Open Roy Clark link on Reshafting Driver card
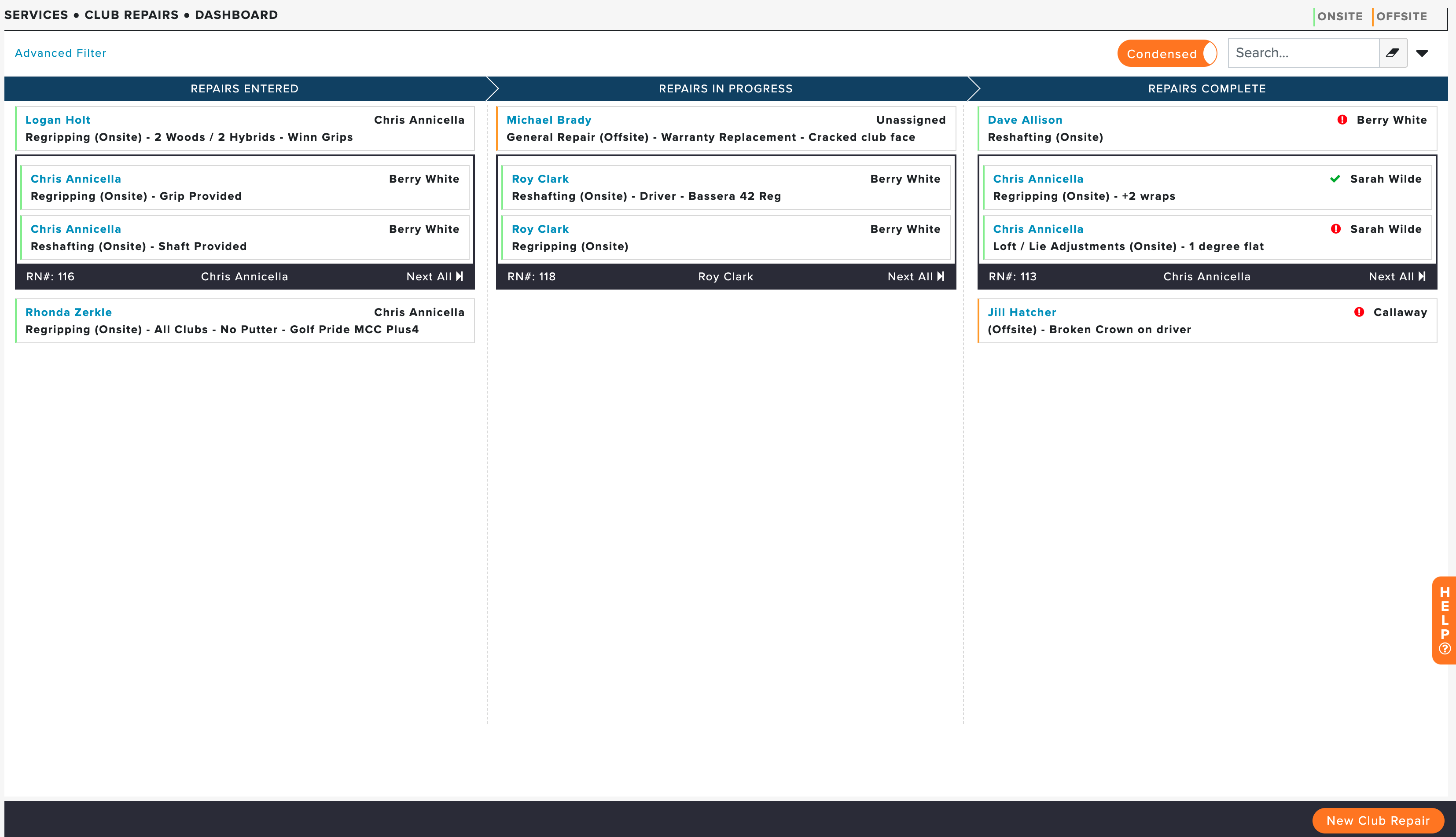Image resolution: width=1456 pixels, height=837 pixels. 540,179
